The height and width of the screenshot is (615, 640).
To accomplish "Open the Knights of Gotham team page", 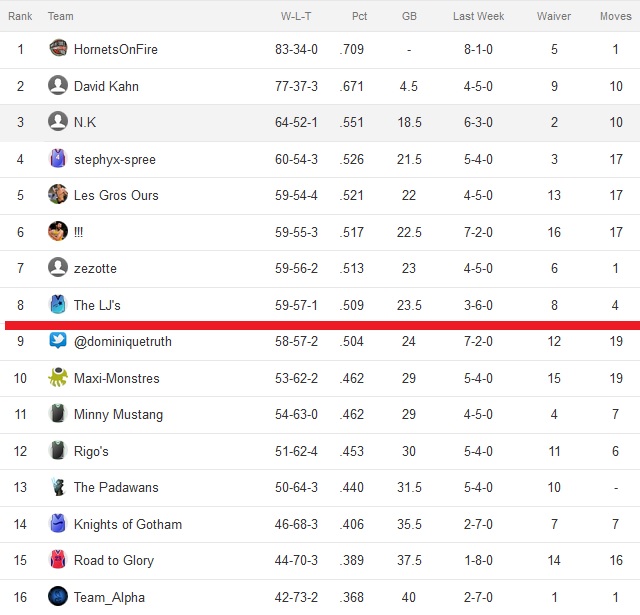I will click(x=128, y=524).
